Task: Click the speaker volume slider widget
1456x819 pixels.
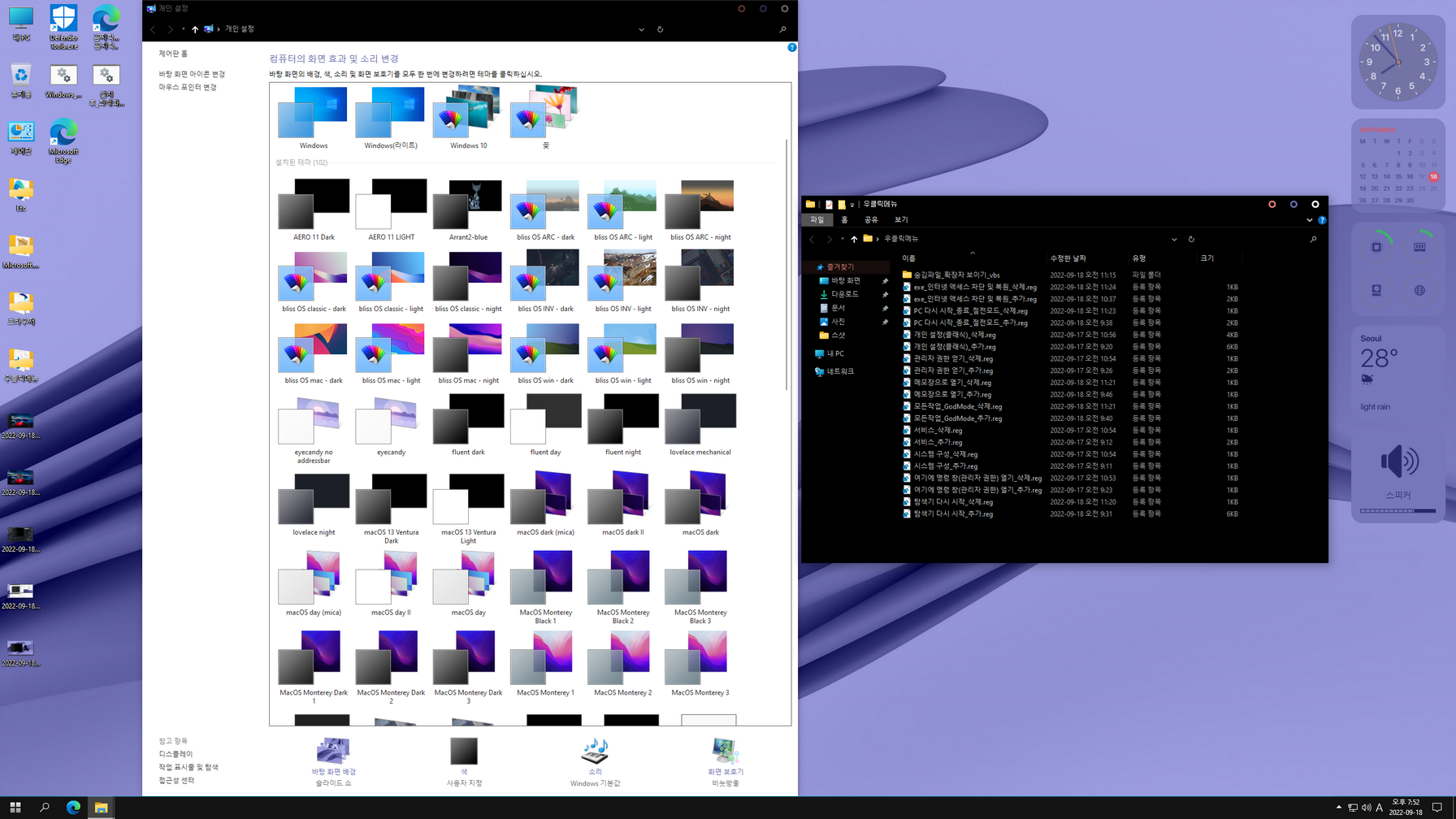Action: pyautogui.click(x=1397, y=511)
